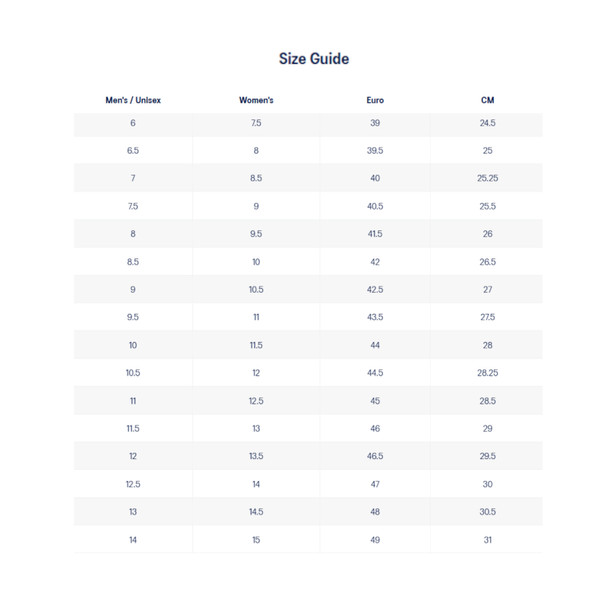
Task: Select Euro size 46.5 cell
Action: pos(375,456)
